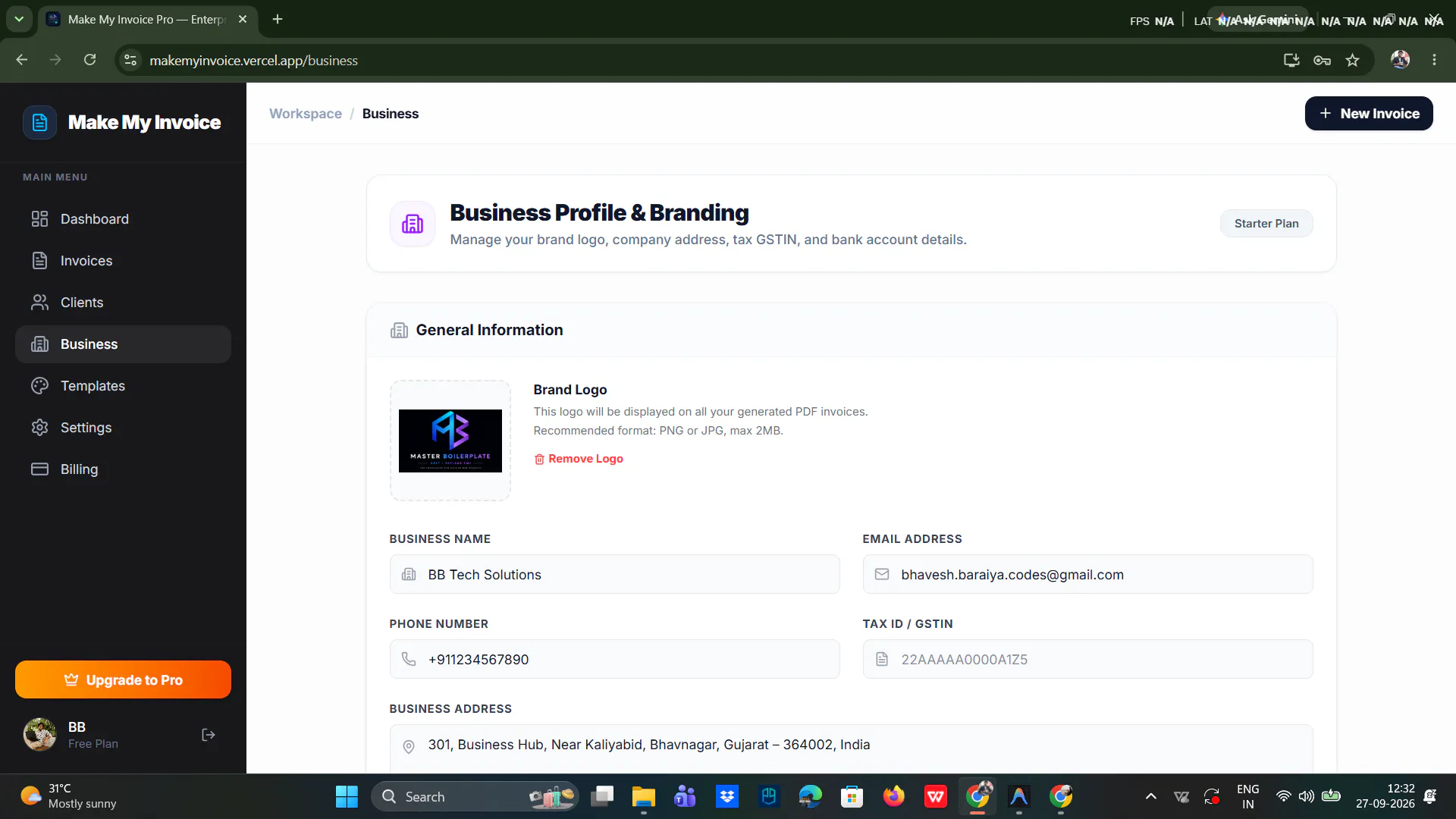The width and height of the screenshot is (1456, 819).
Task: Click the log out icon beside BB
Action: [209, 735]
